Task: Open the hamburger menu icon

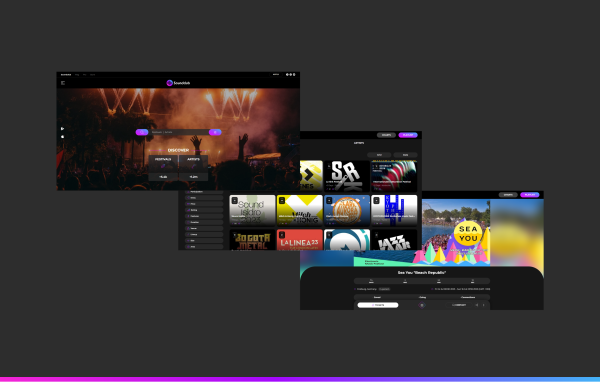Action: pyautogui.click(x=63, y=83)
